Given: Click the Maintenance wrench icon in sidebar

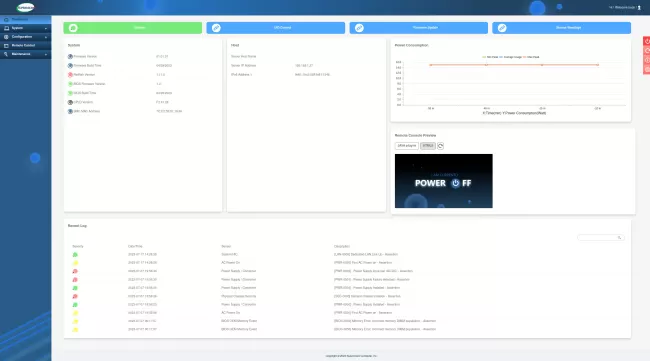Looking at the screenshot, I should point(6,54).
